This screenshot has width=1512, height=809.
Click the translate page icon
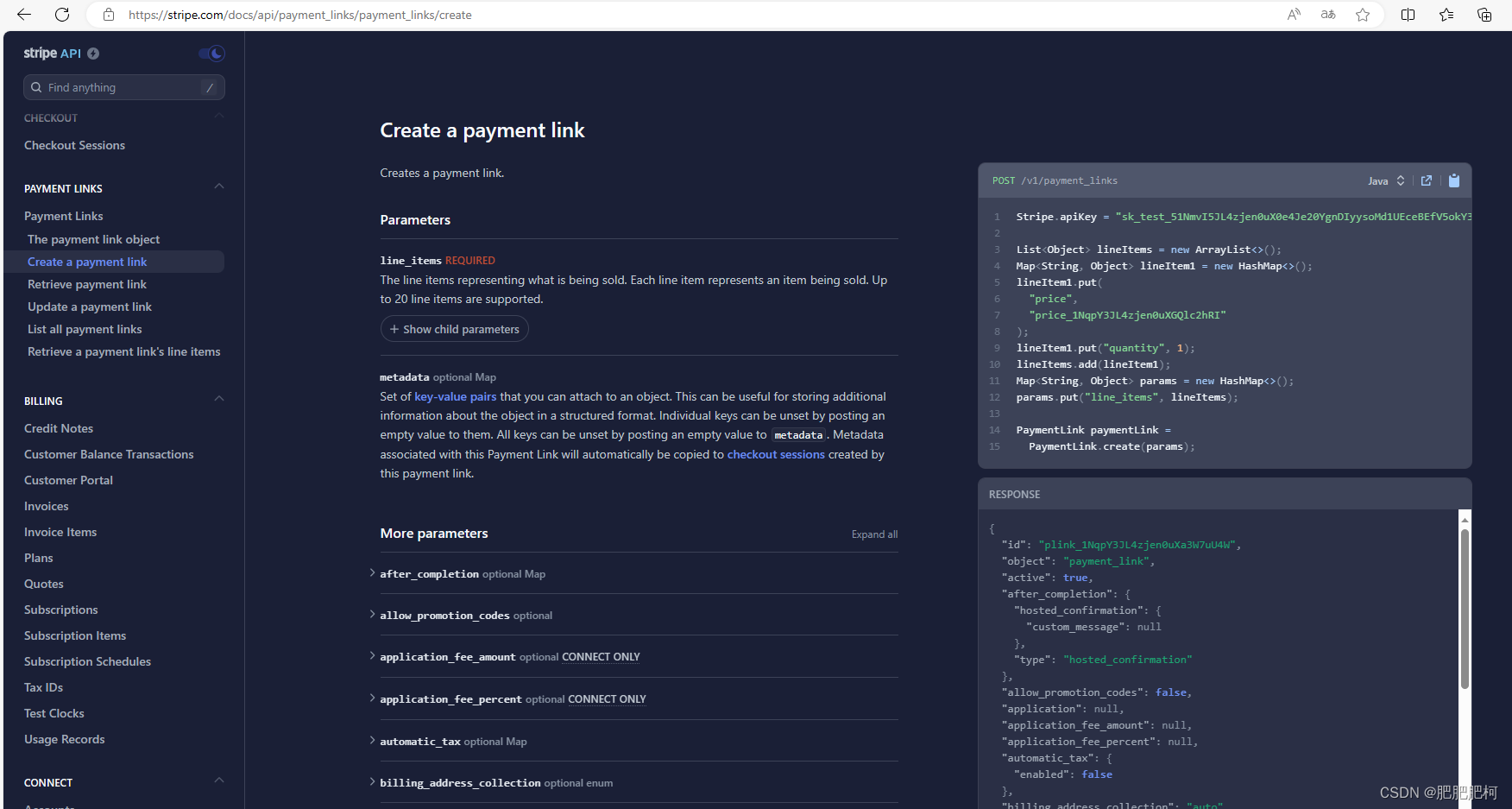point(1327,15)
